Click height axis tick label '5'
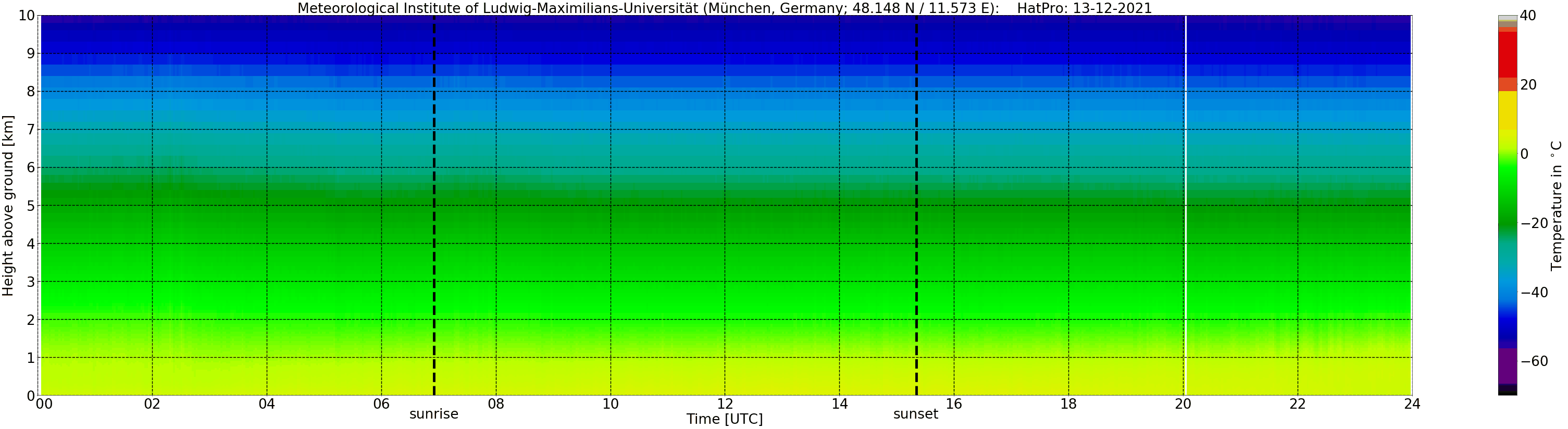Screen dimensions: 1568x429 point(30,206)
